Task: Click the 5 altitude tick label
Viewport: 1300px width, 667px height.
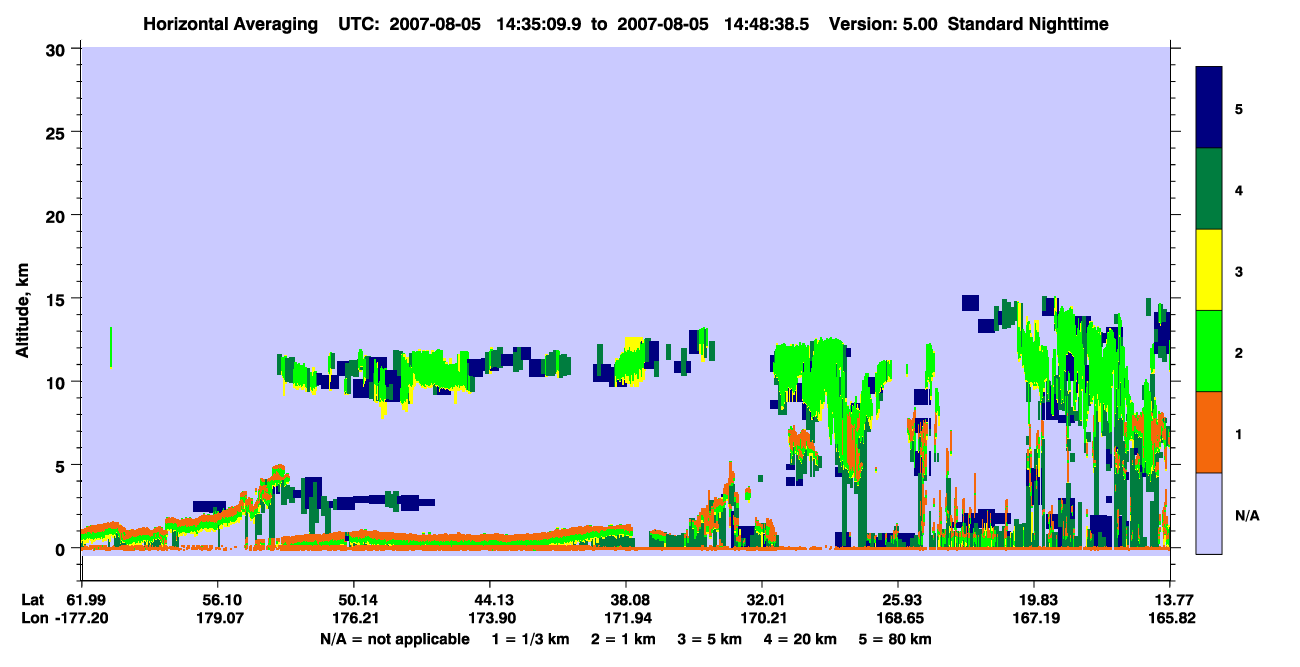Action: pos(62,465)
